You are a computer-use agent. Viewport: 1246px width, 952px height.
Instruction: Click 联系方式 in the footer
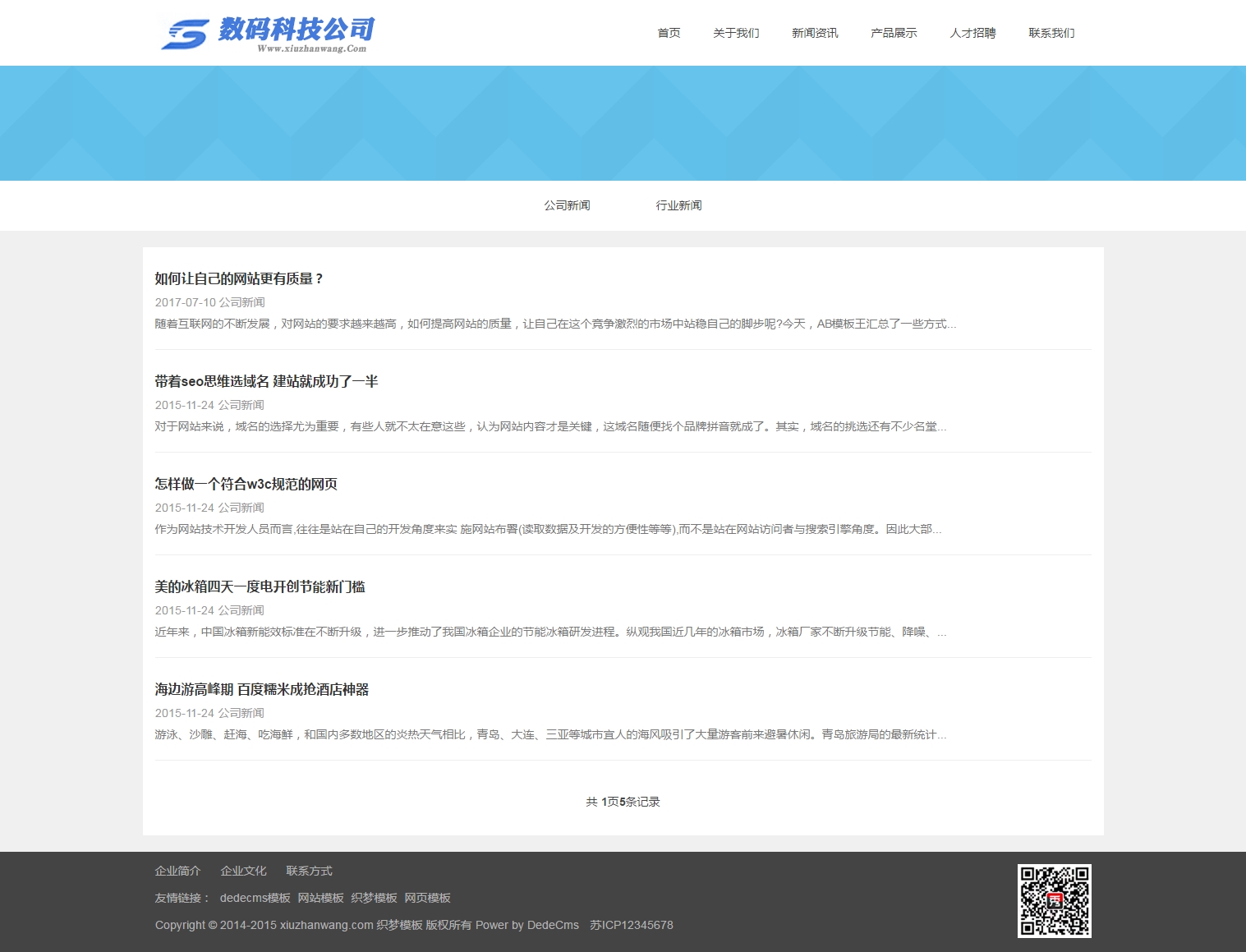(309, 872)
